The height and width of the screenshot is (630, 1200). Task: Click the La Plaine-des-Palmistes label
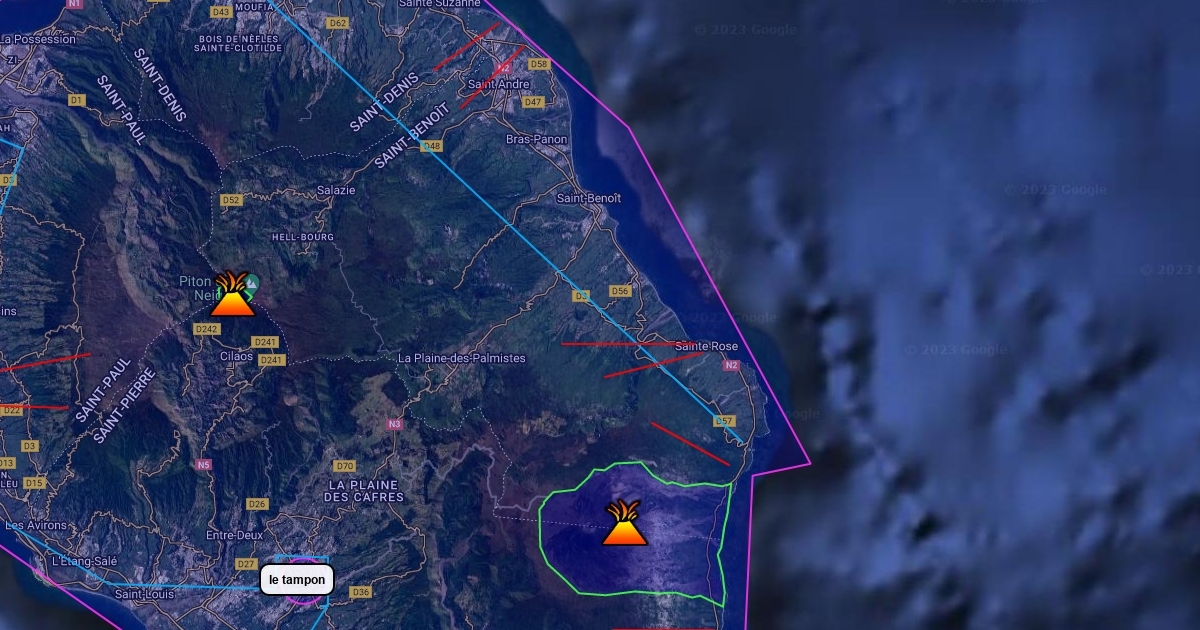click(x=461, y=358)
